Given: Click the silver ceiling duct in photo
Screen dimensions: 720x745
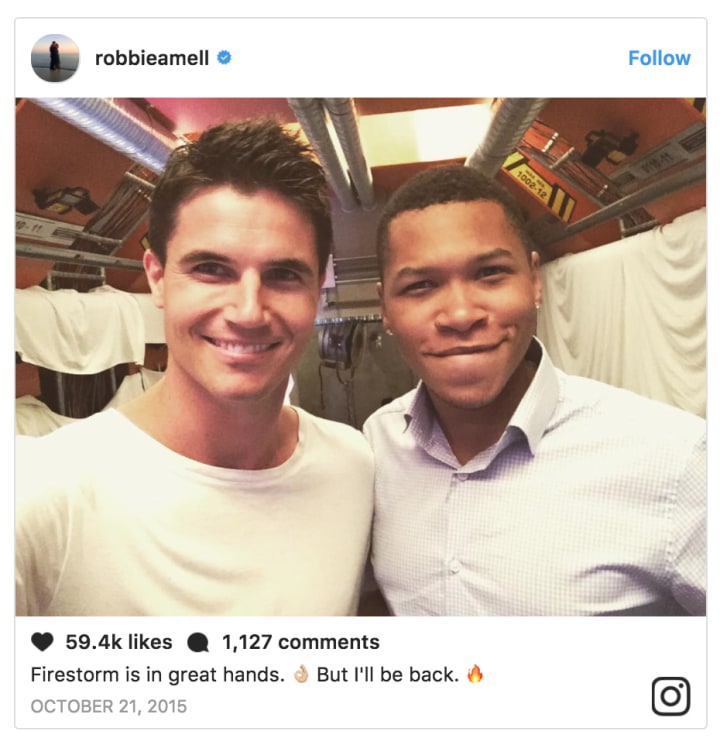Looking at the screenshot, I should [335, 152].
